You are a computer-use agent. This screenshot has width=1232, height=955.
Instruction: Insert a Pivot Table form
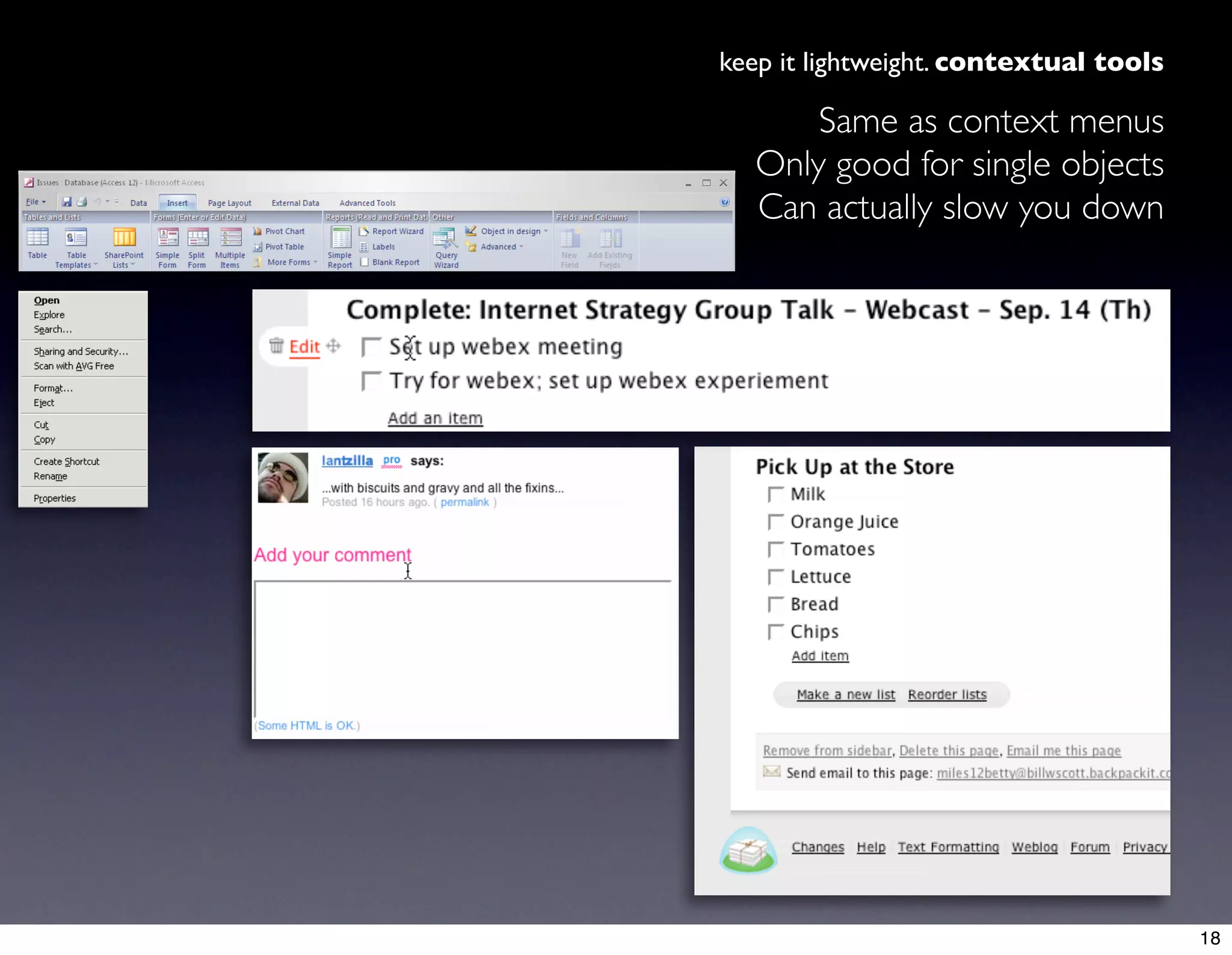click(x=279, y=247)
